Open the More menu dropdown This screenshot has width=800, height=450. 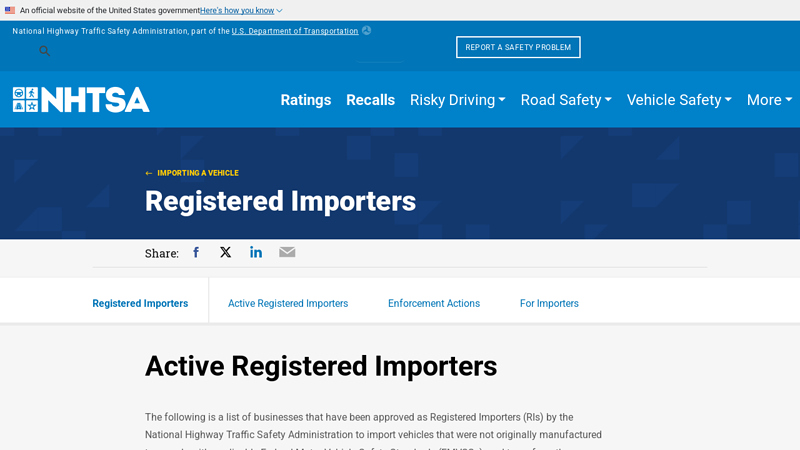click(x=769, y=100)
